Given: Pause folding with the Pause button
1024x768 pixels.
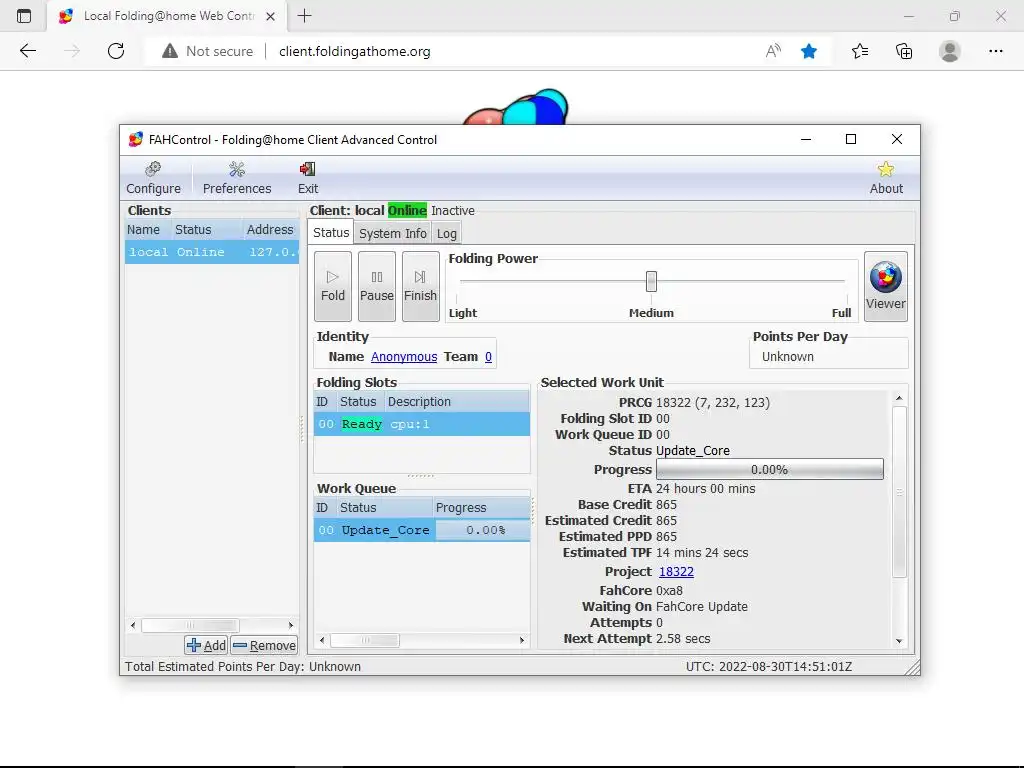Looking at the screenshot, I should click(377, 286).
